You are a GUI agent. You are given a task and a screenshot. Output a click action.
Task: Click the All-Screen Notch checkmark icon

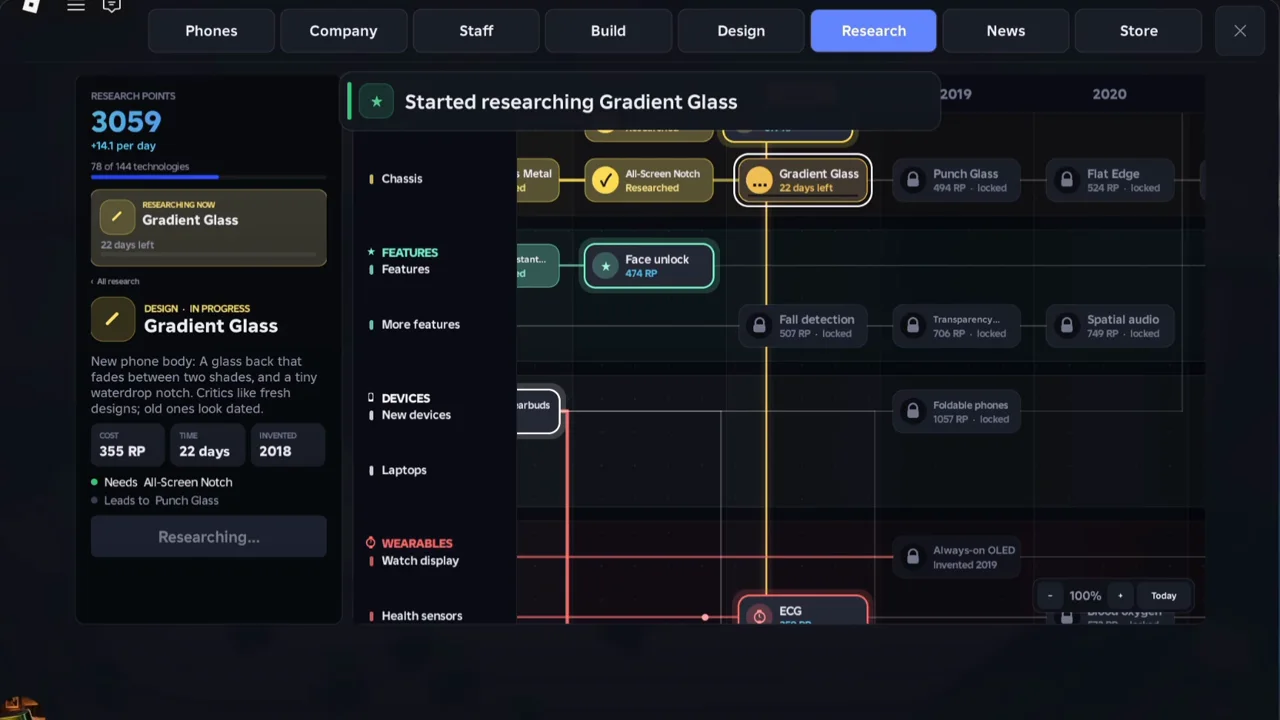coord(605,180)
